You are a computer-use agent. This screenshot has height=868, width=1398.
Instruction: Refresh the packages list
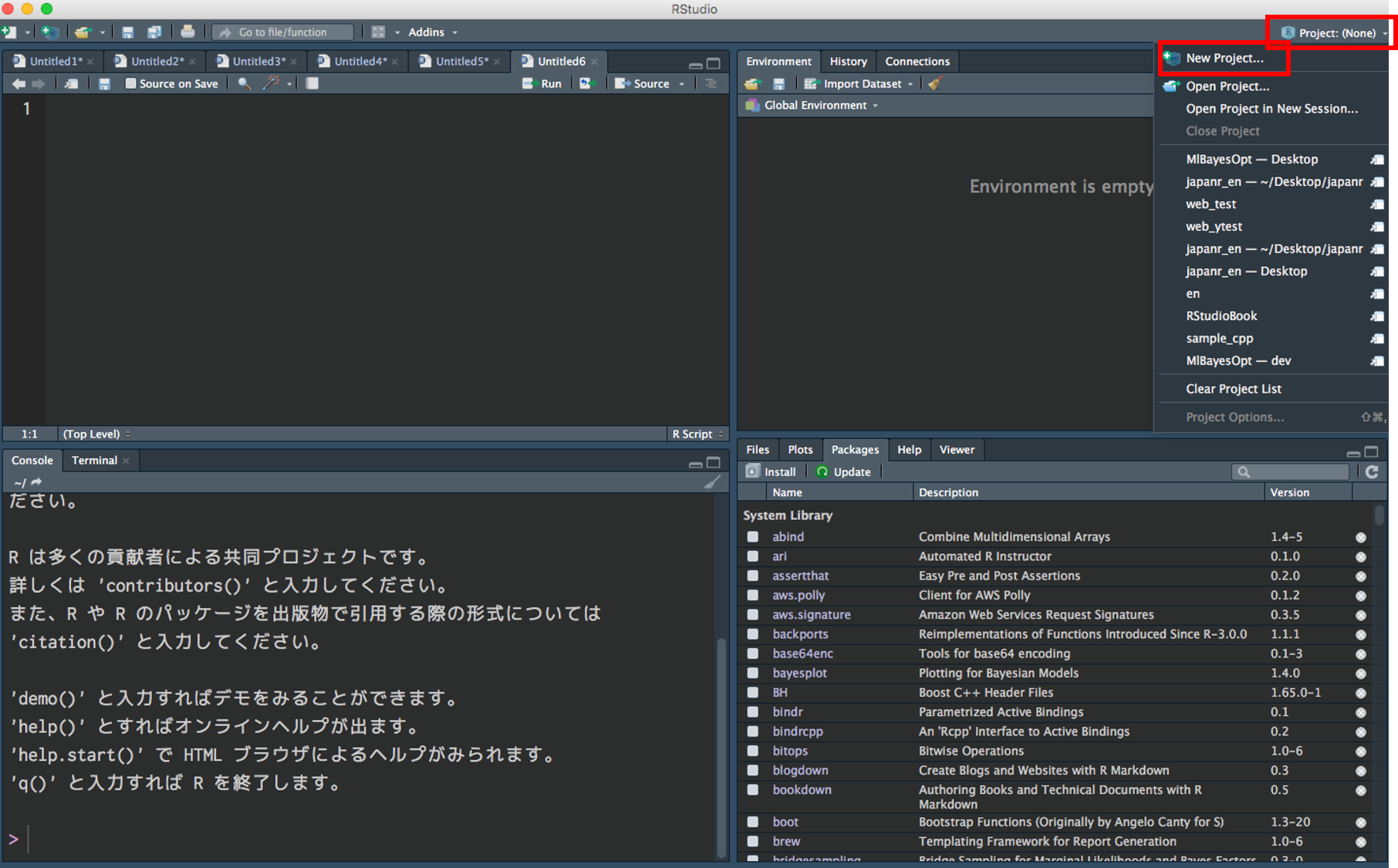(x=1371, y=471)
